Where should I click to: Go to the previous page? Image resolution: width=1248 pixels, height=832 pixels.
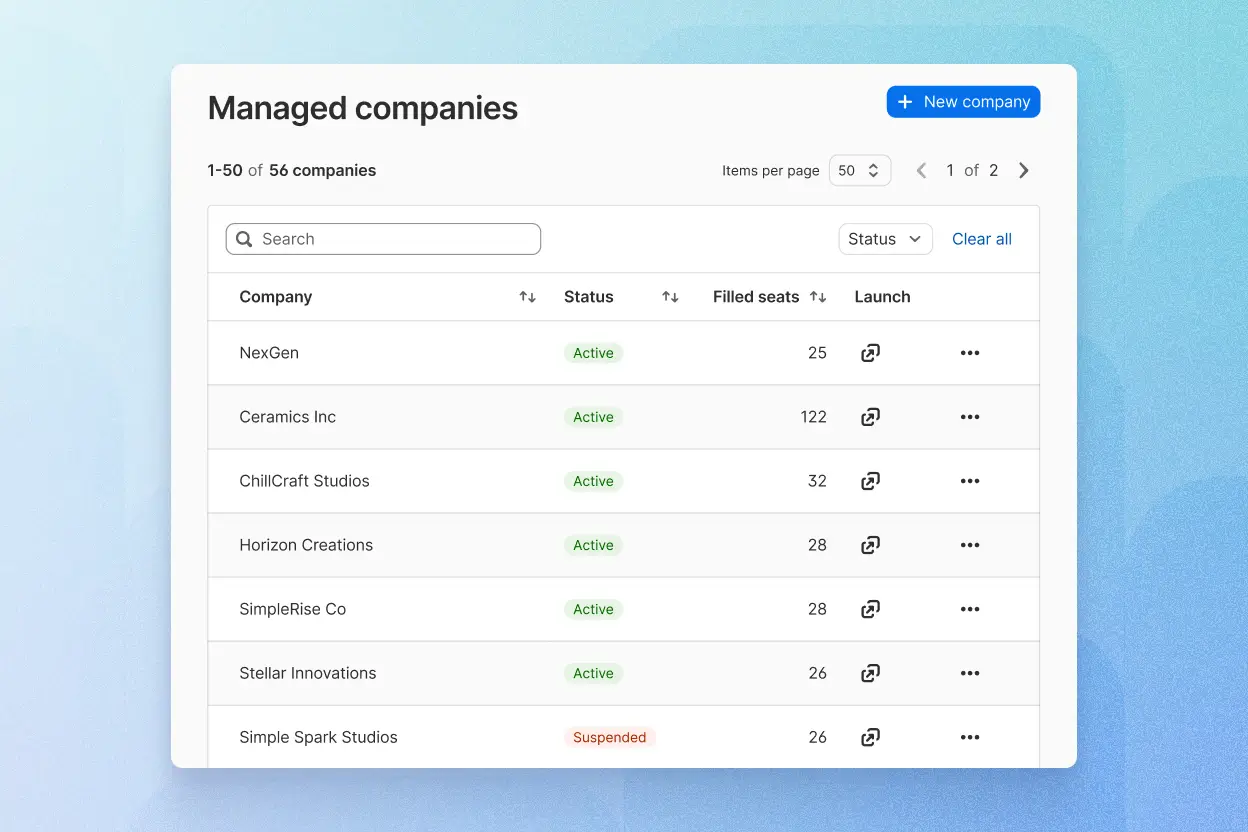click(x=922, y=171)
